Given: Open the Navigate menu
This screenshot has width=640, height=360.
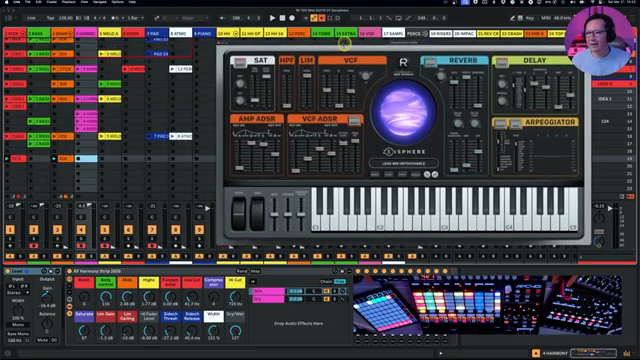Looking at the screenshot, I should pyautogui.click(x=100, y=2).
